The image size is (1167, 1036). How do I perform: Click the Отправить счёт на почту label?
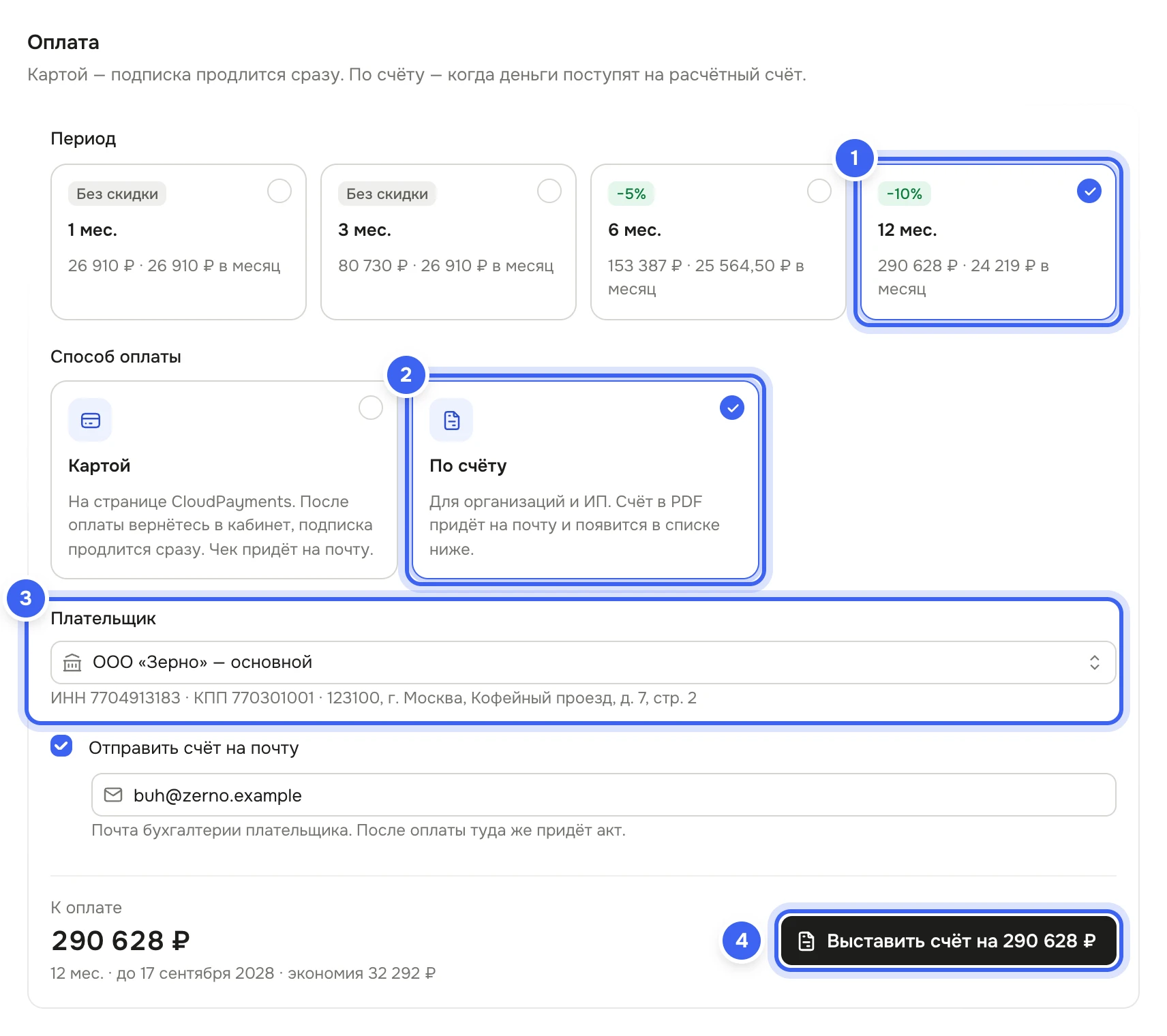click(194, 748)
